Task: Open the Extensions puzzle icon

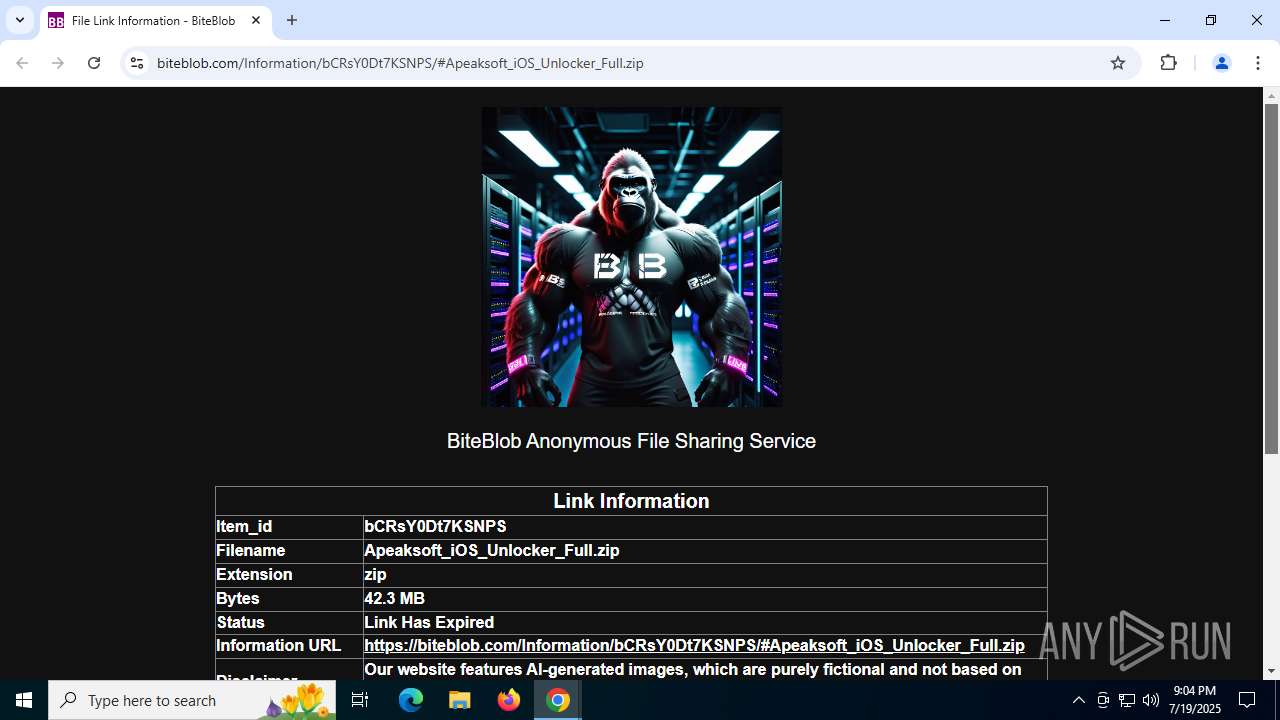Action: (1168, 63)
